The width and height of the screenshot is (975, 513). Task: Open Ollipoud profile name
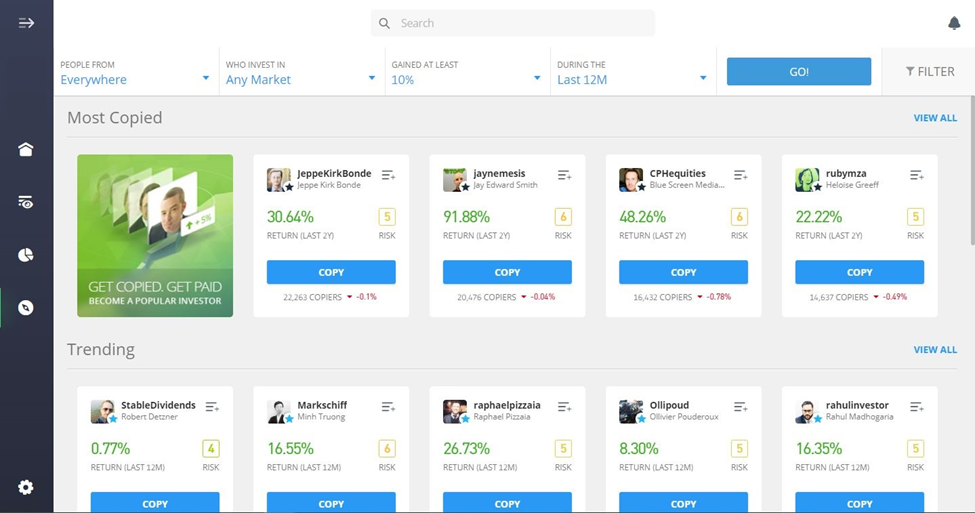(669, 405)
